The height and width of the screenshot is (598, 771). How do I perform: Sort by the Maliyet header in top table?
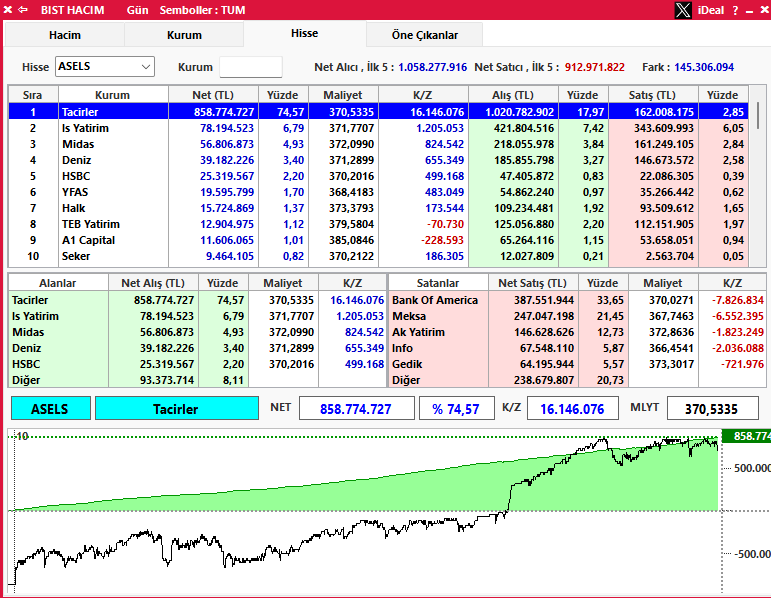point(343,95)
